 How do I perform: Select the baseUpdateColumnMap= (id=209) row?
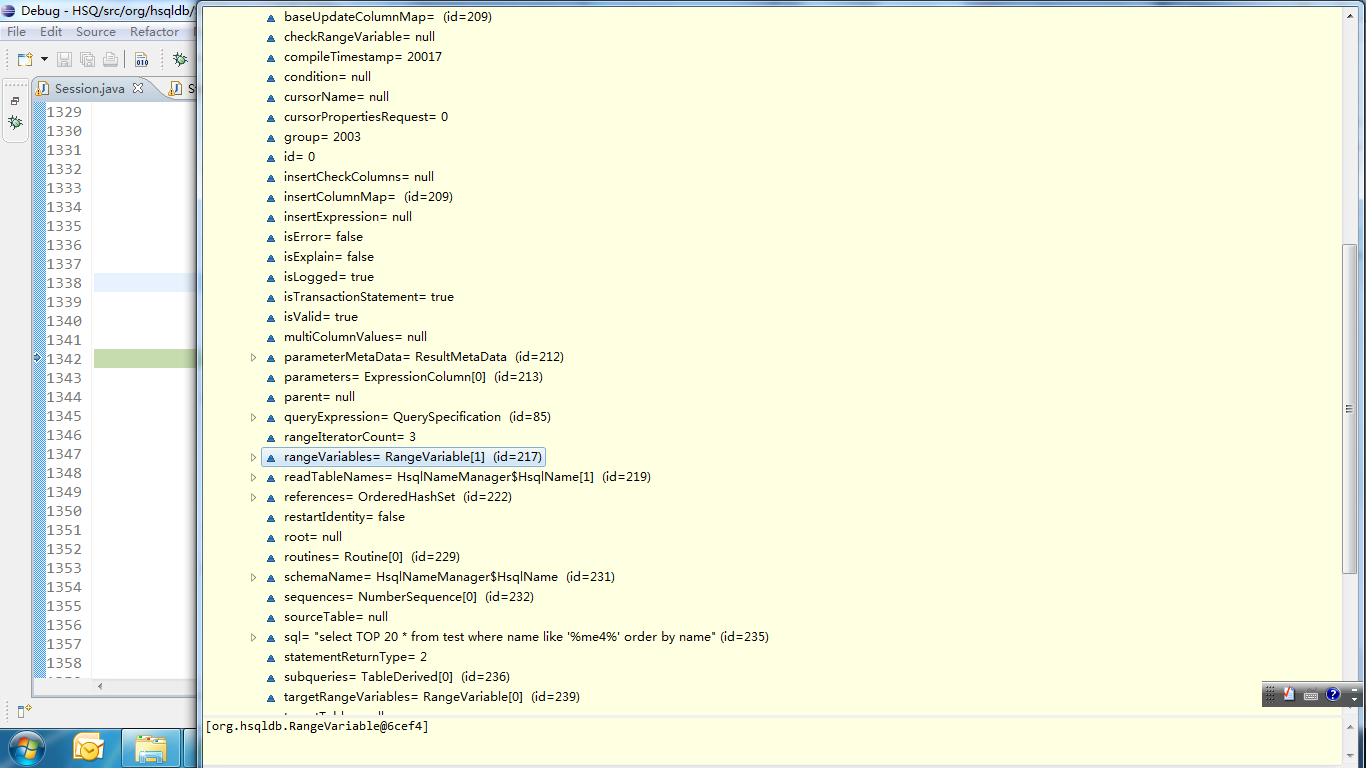[x=378, y=17]
